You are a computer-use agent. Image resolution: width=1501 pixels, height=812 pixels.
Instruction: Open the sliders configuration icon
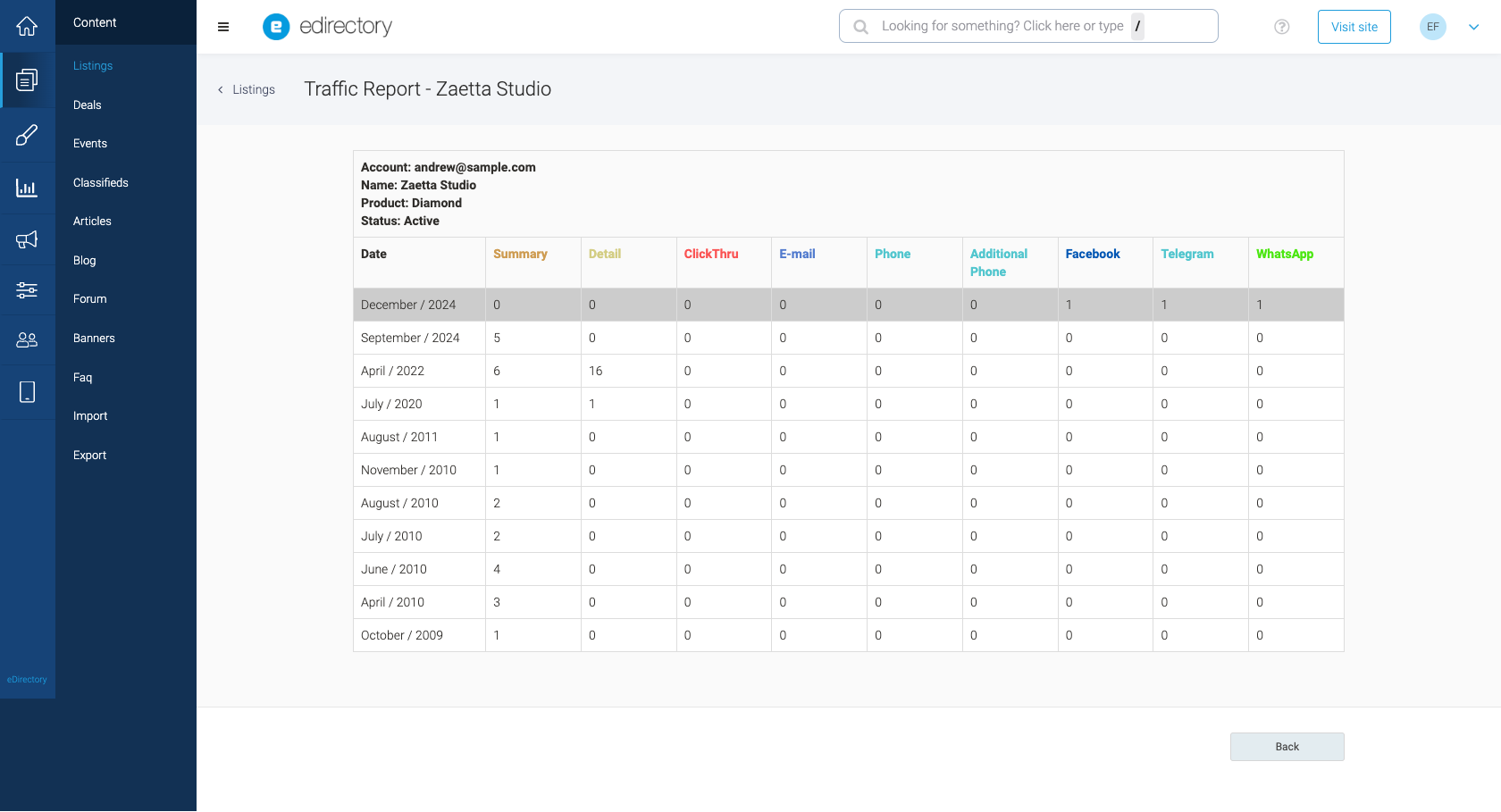27,289
